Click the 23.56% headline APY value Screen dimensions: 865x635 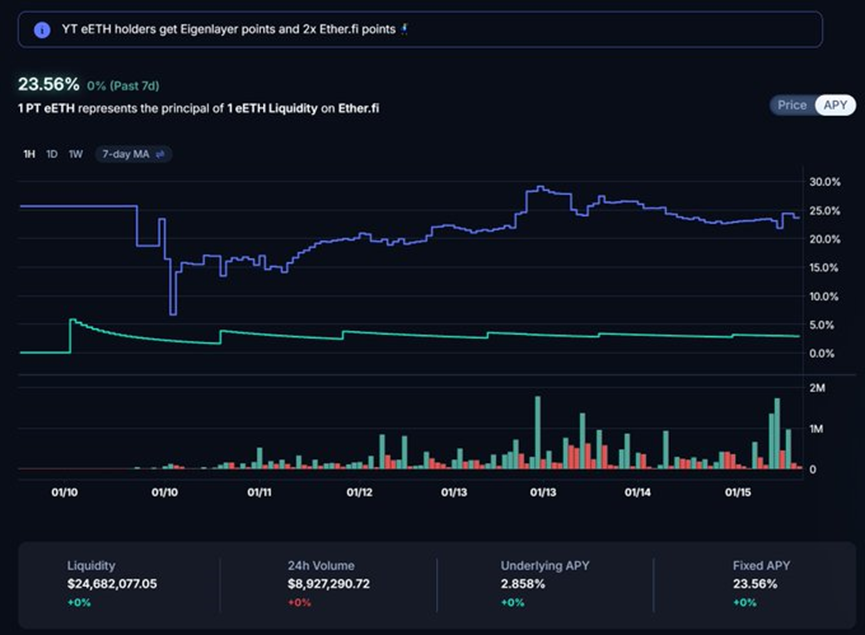[48, 84]
